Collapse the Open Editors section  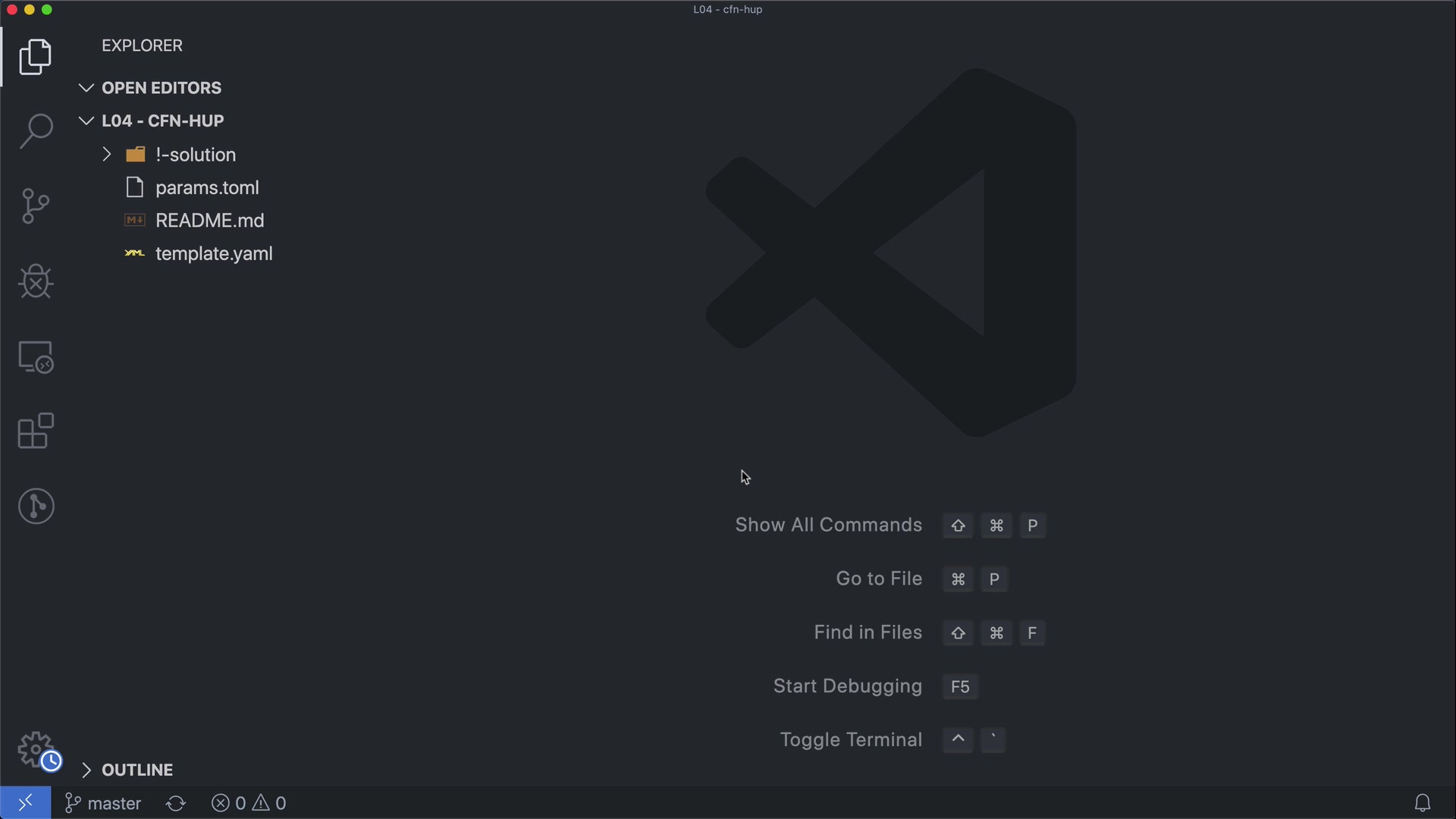[x=161, y=88]
